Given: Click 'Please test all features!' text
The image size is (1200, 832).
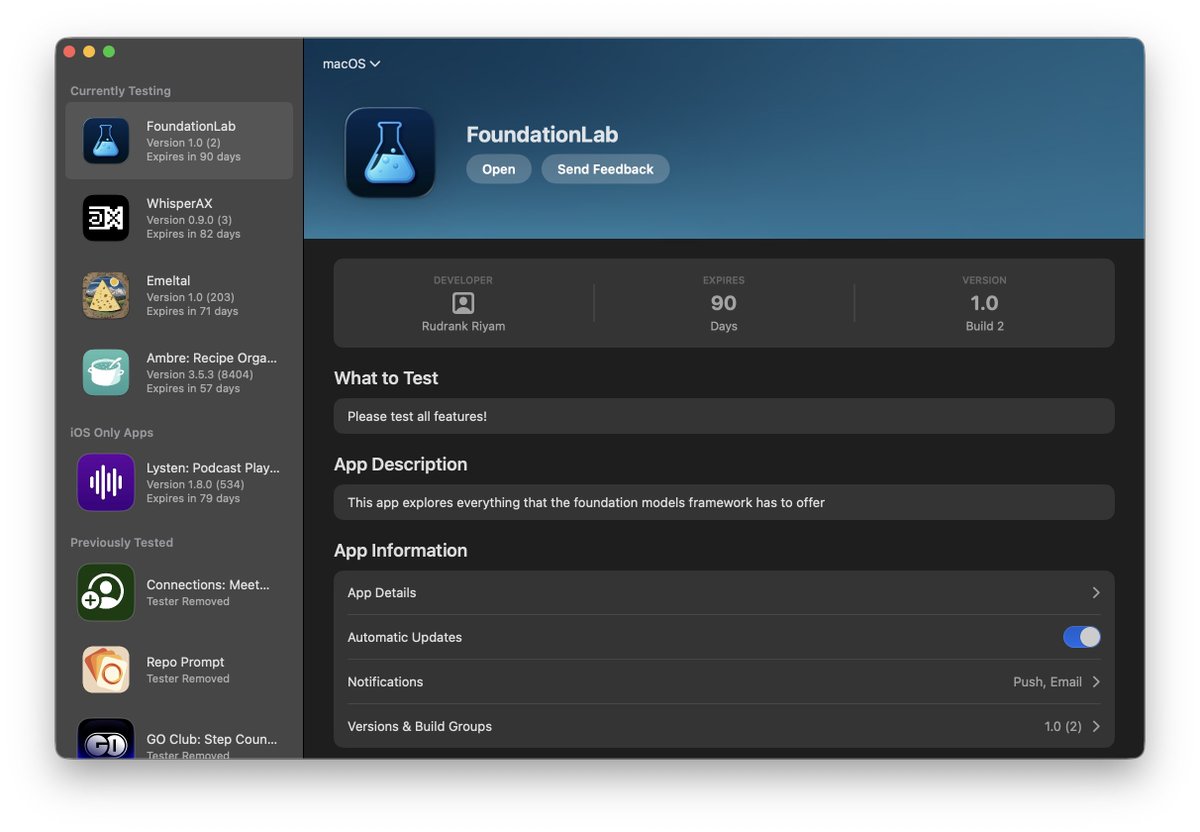Looking at the screenshot, I should tap(417, 416).
